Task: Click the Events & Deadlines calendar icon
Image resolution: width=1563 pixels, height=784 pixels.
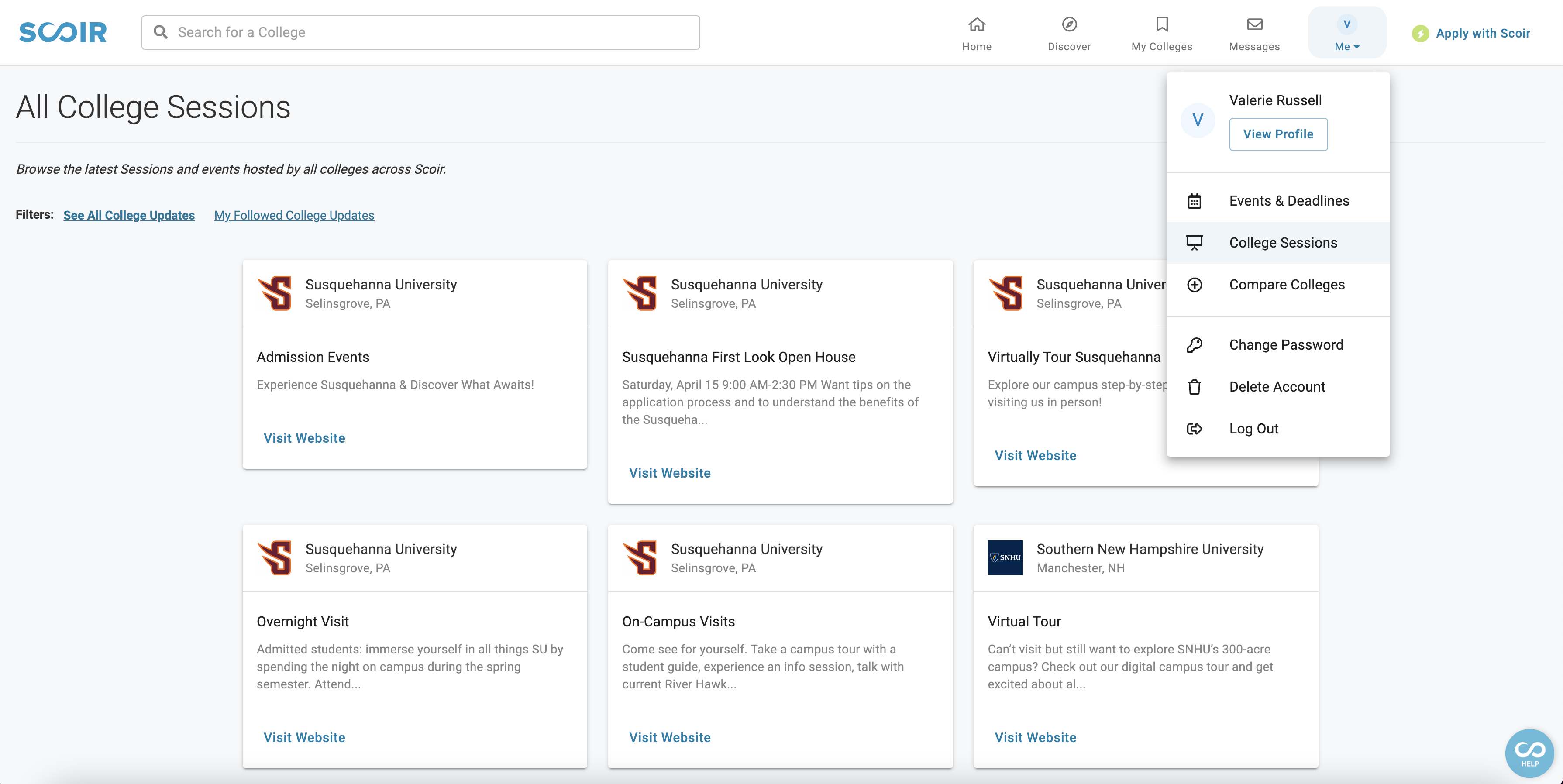Action: click(x=1194, y=201)
